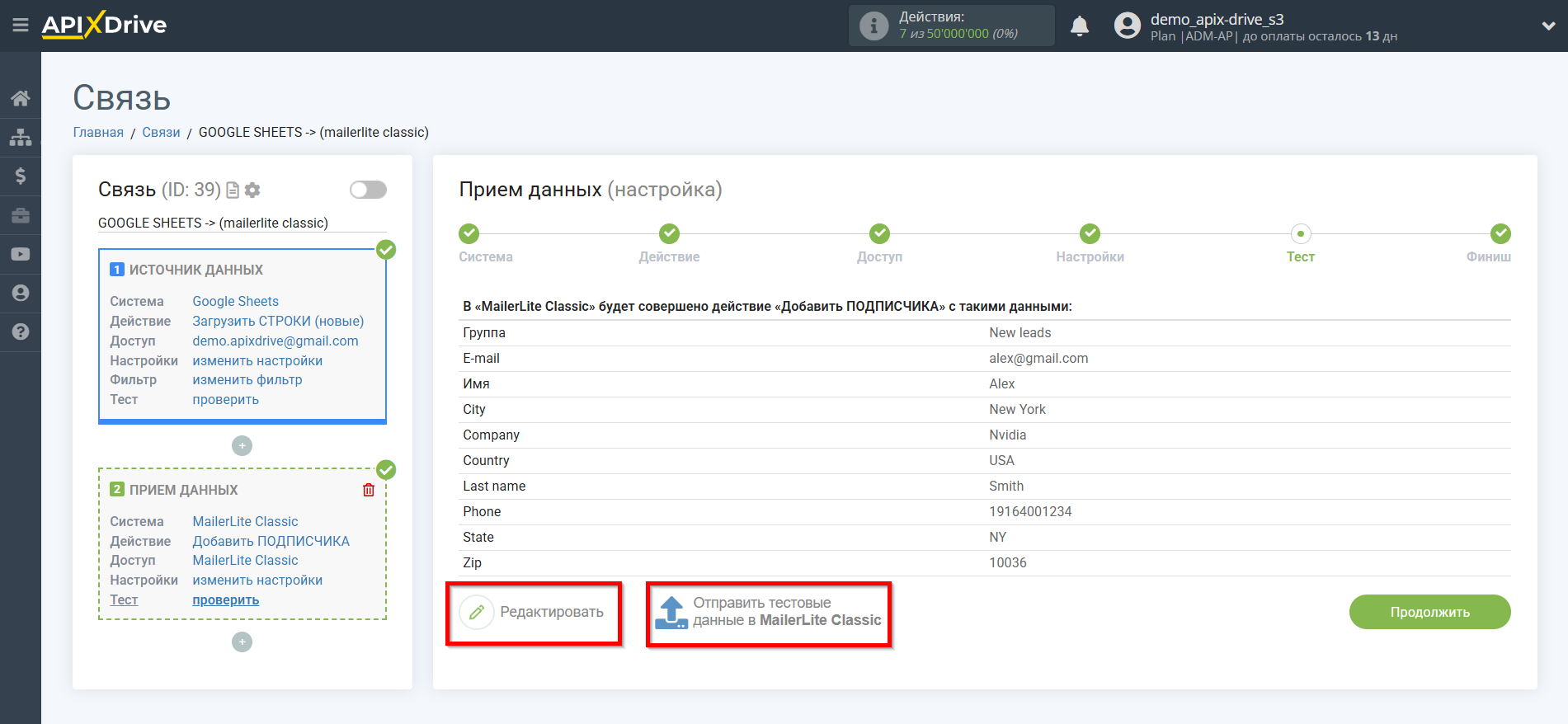
Task: Open the Главная breadcrumb link
Action: 98,132
